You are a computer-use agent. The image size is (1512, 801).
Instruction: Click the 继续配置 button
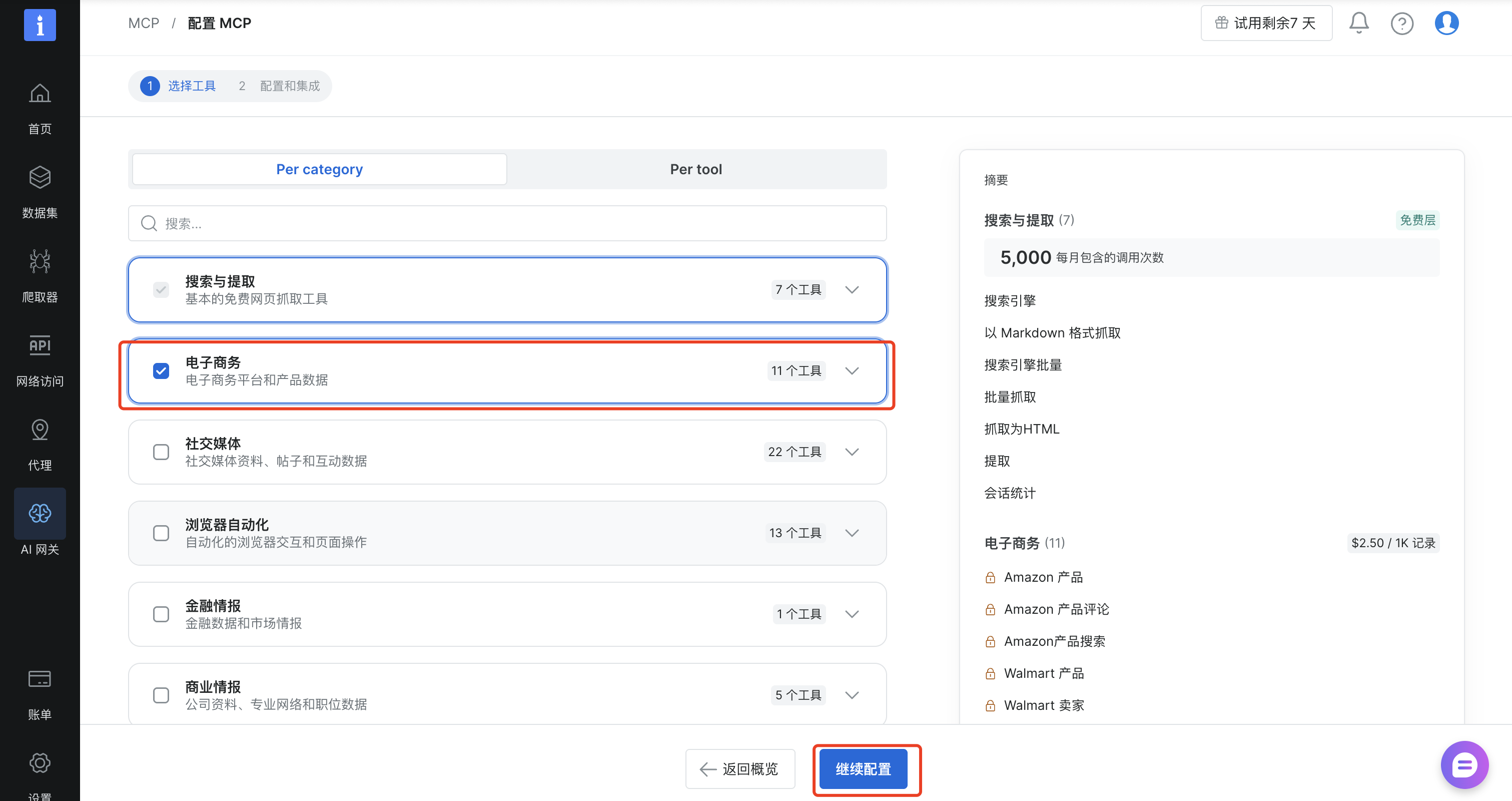863,768
